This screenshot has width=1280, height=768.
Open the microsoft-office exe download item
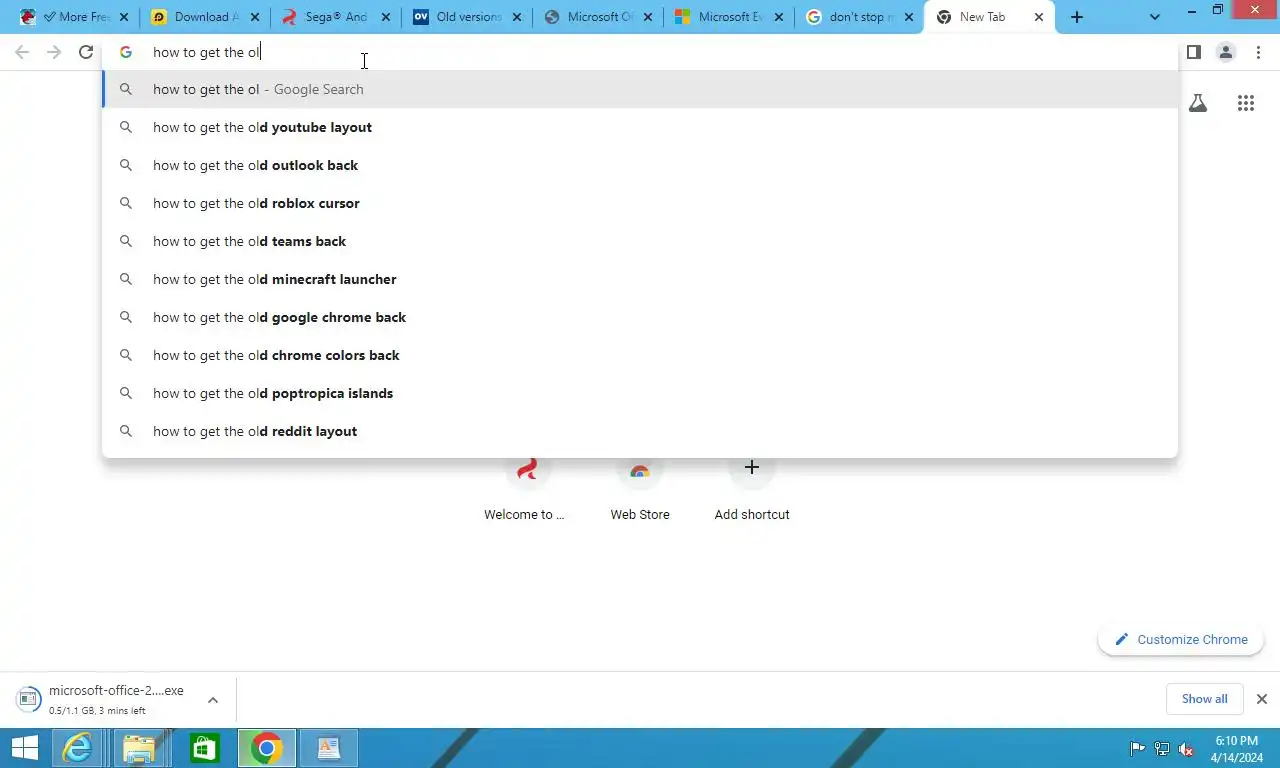coord(100,699)
